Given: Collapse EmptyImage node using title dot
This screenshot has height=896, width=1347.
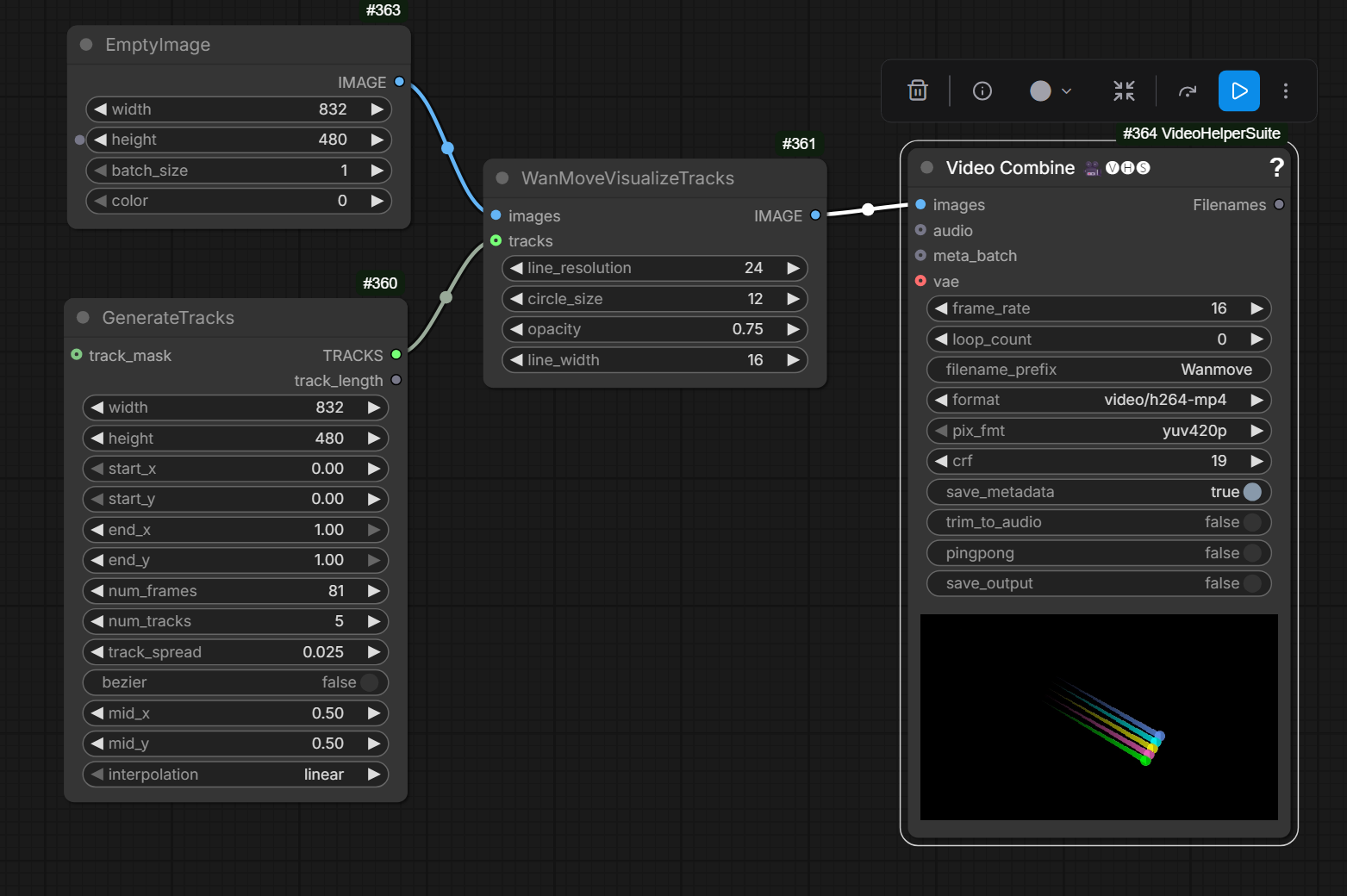Looking at the screenshot, I should pyautogui.click(x=86, y=45).
